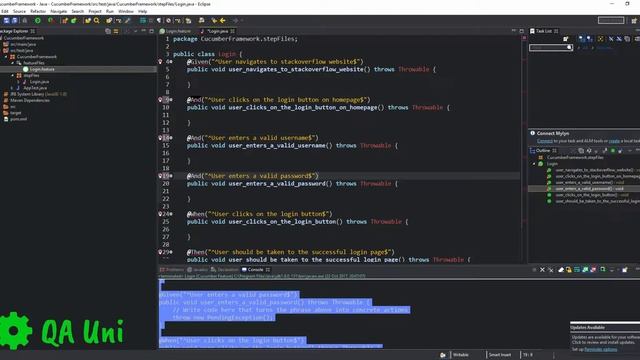Click Collapse All icon in Outline toolbar
640x360 pixels.
click(x=581, y=151)
